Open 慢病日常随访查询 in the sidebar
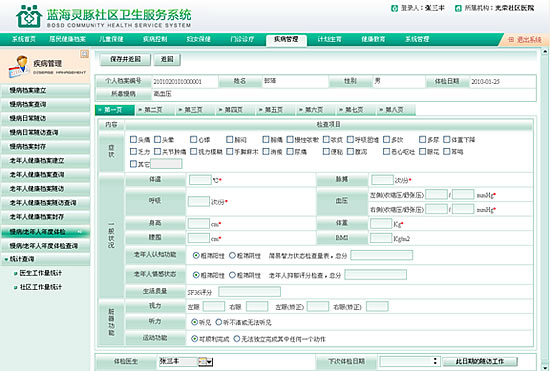 pos(45,133)
